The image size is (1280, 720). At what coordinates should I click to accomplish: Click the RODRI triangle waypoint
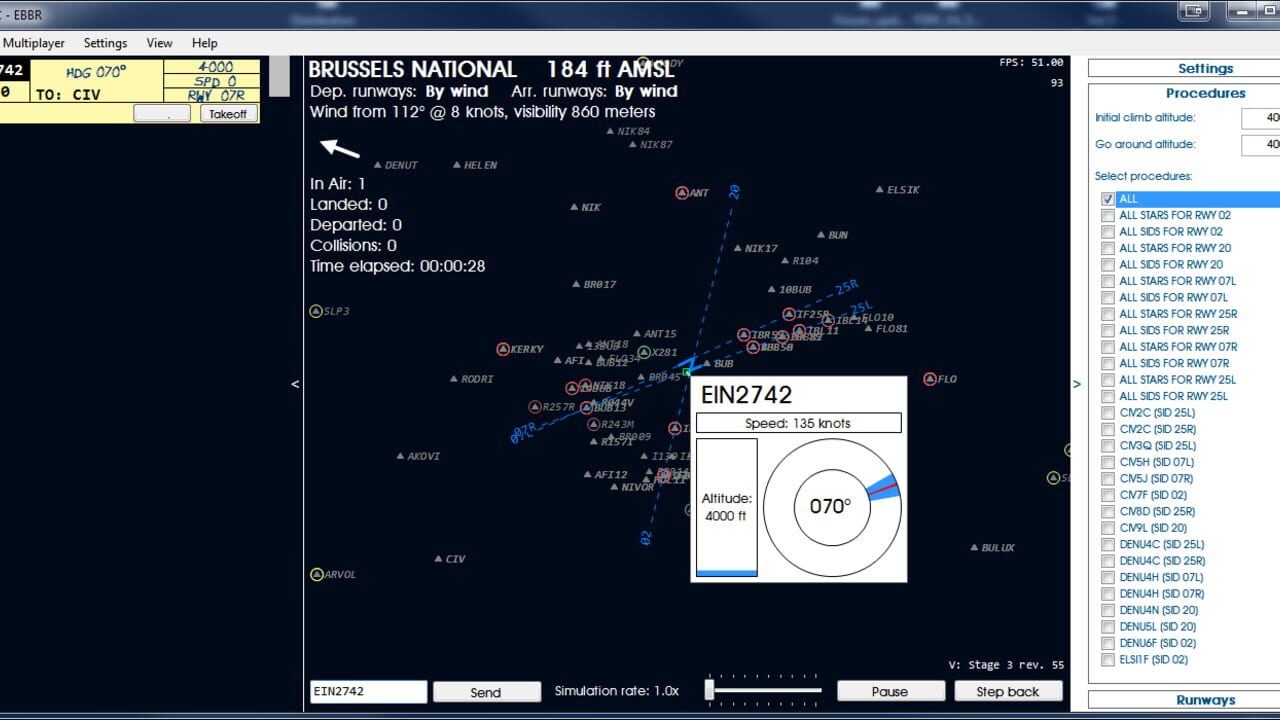(454, 379)
